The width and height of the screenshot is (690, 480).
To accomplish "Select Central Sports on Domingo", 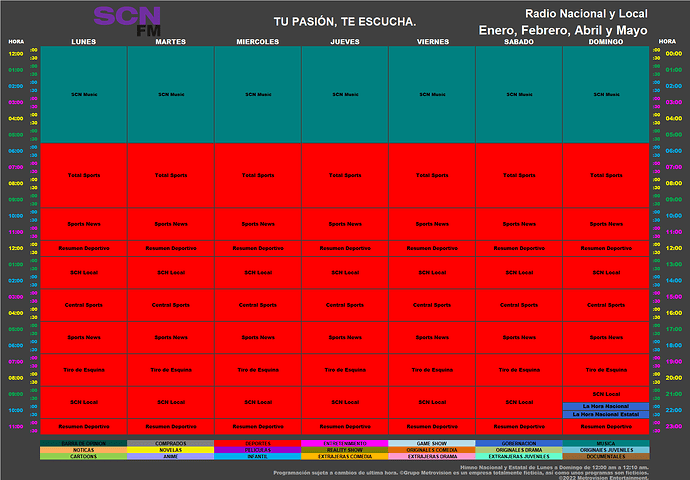I will [606, 305].
